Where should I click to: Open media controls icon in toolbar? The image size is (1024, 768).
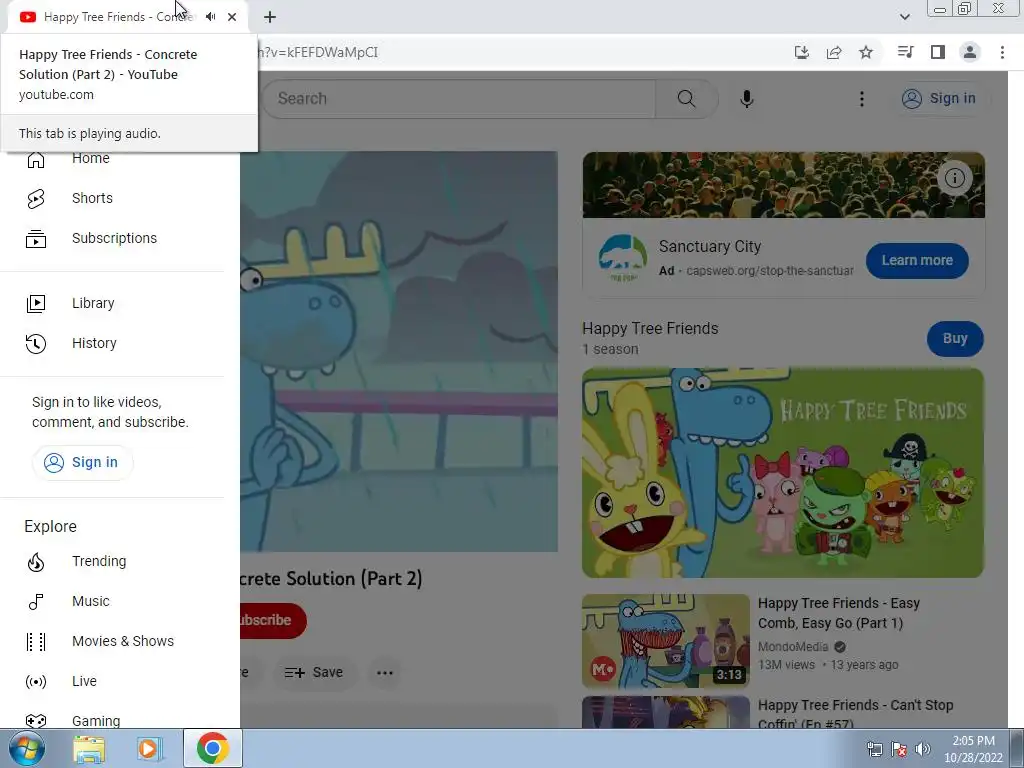[x=905, y=52]
